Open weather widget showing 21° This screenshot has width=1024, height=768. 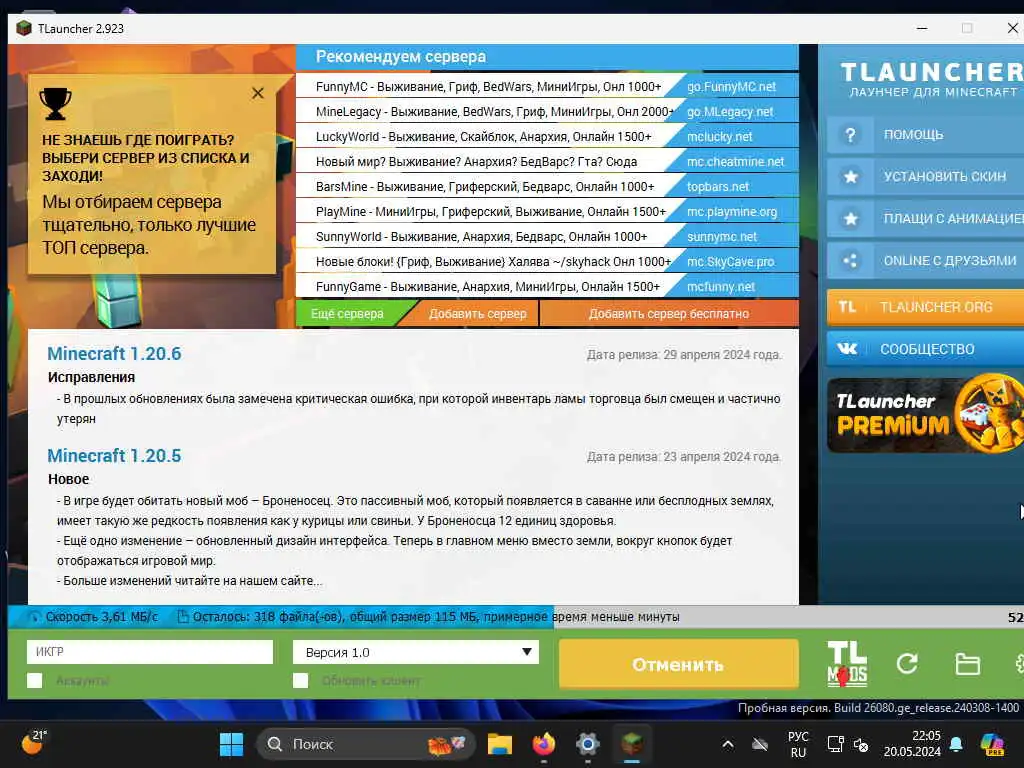click(x=33, y=743)
